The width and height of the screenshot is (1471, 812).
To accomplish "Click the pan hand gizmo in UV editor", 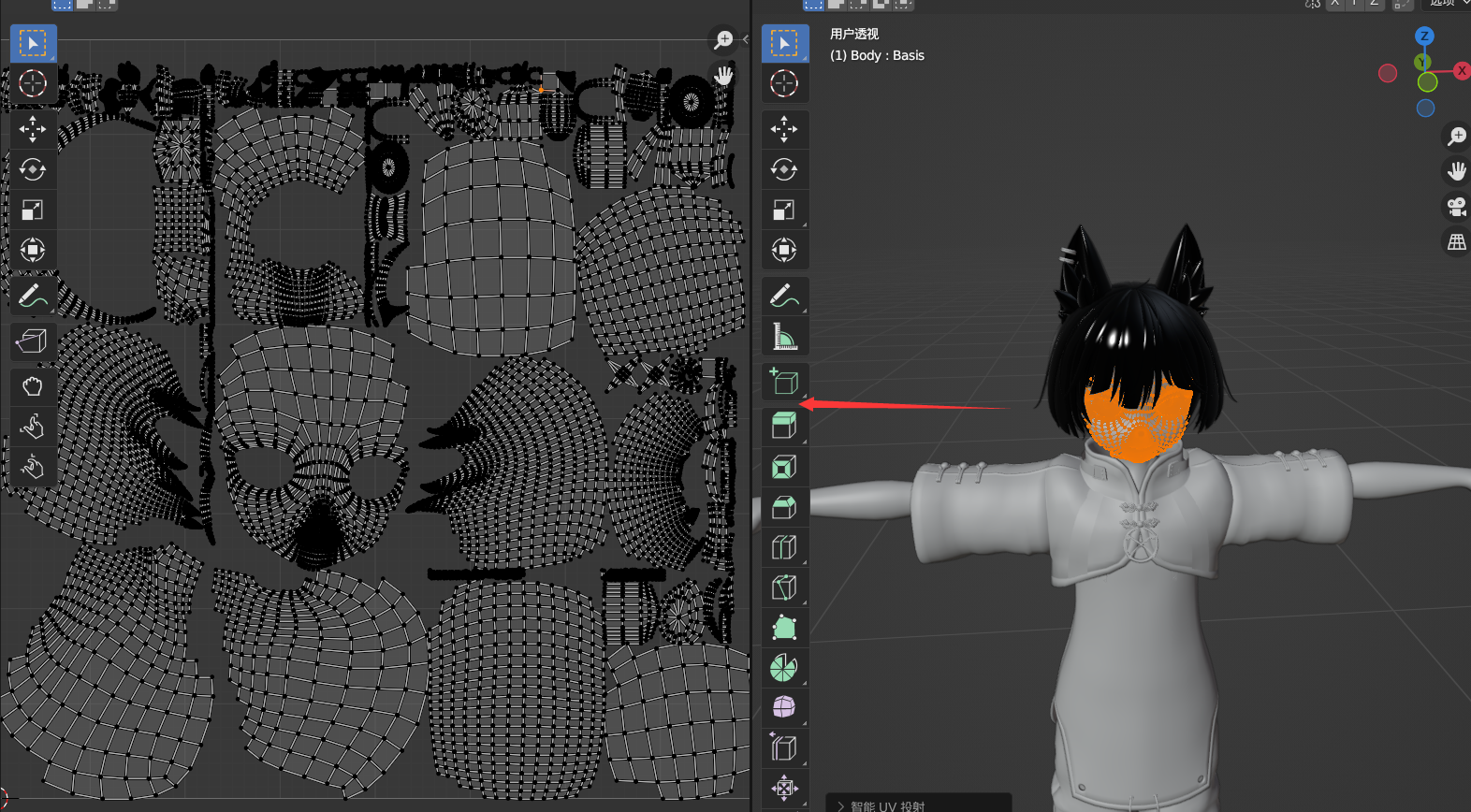I will (723, 75).
